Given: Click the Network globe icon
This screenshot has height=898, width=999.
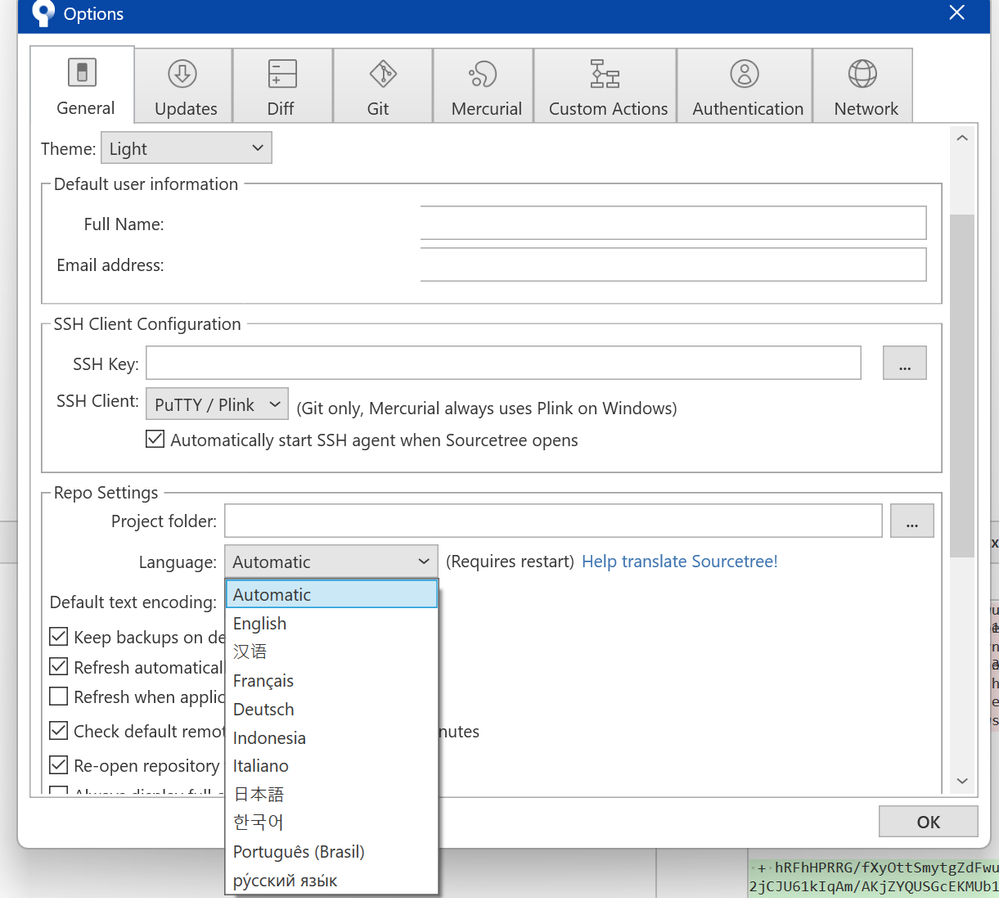Looking at the screenshot, I should (862, 74).
